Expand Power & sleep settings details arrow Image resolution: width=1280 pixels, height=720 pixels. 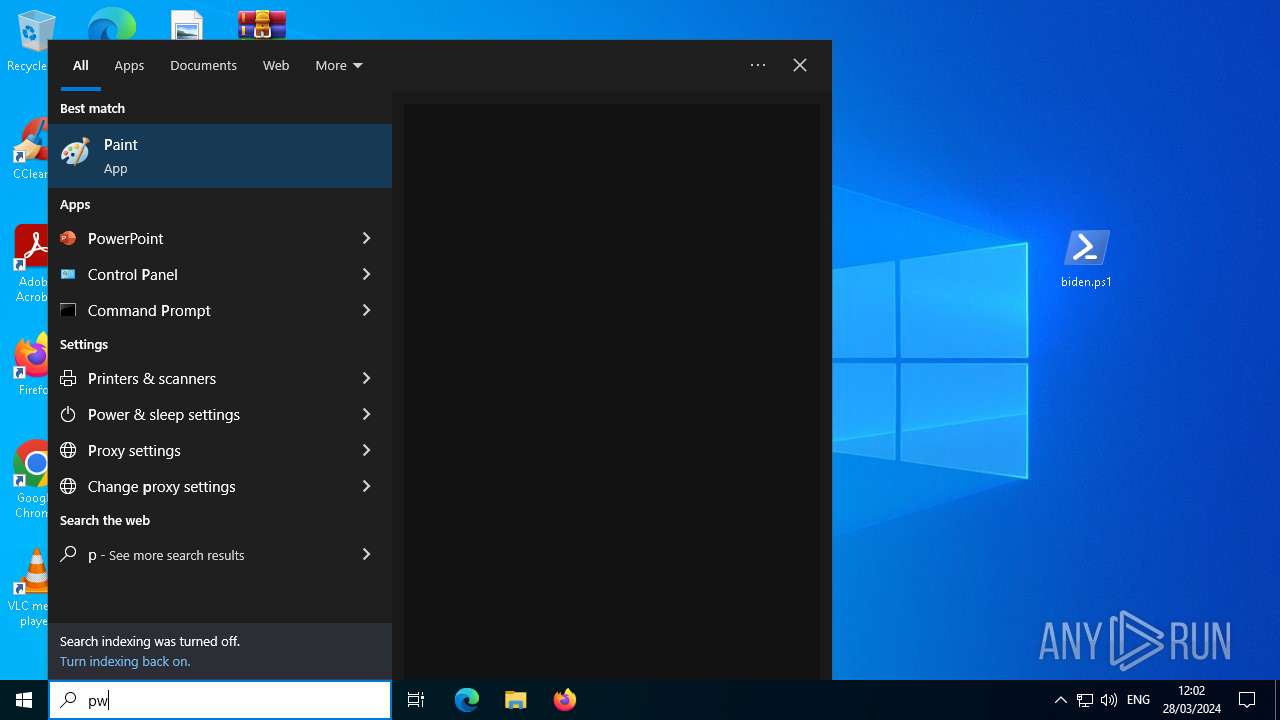(x=366, y=414)
